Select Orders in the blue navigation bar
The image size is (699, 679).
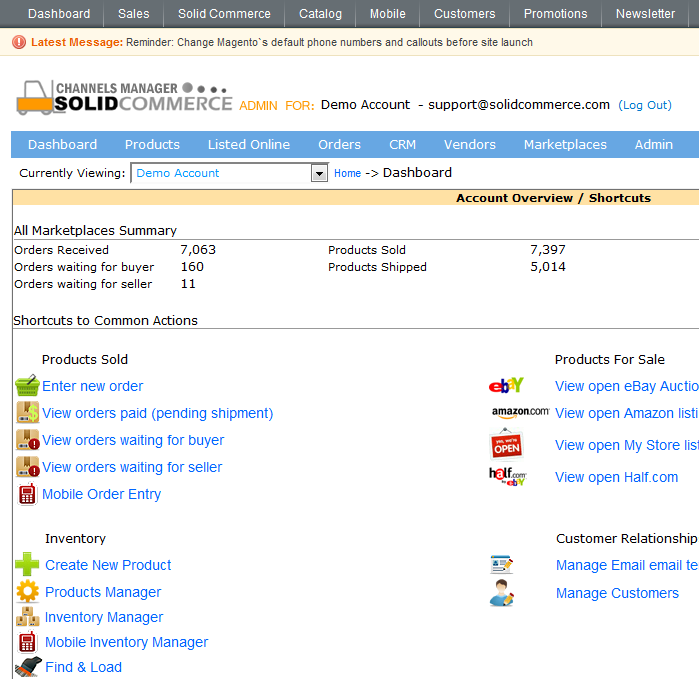[339, 144]
